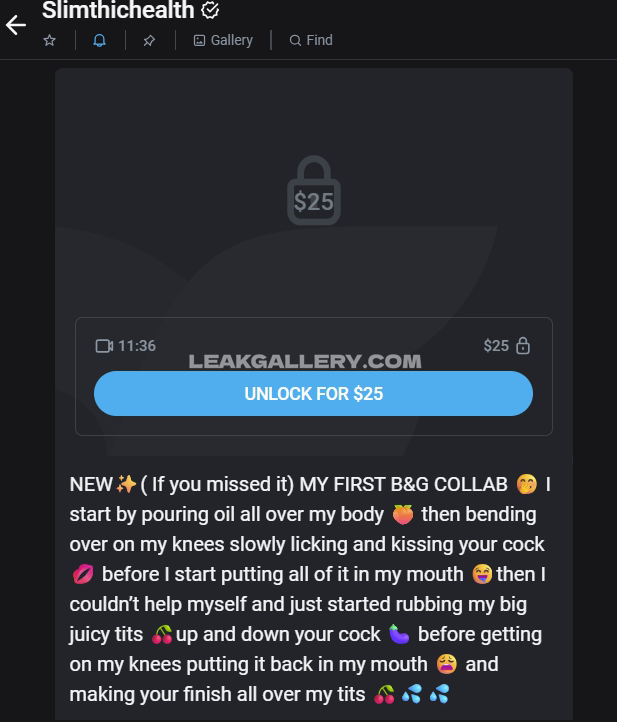Click the 11:36 video duration label
The height and width of the screenshot is (722, 617).
pyautogui.click(x=137, y=346)
